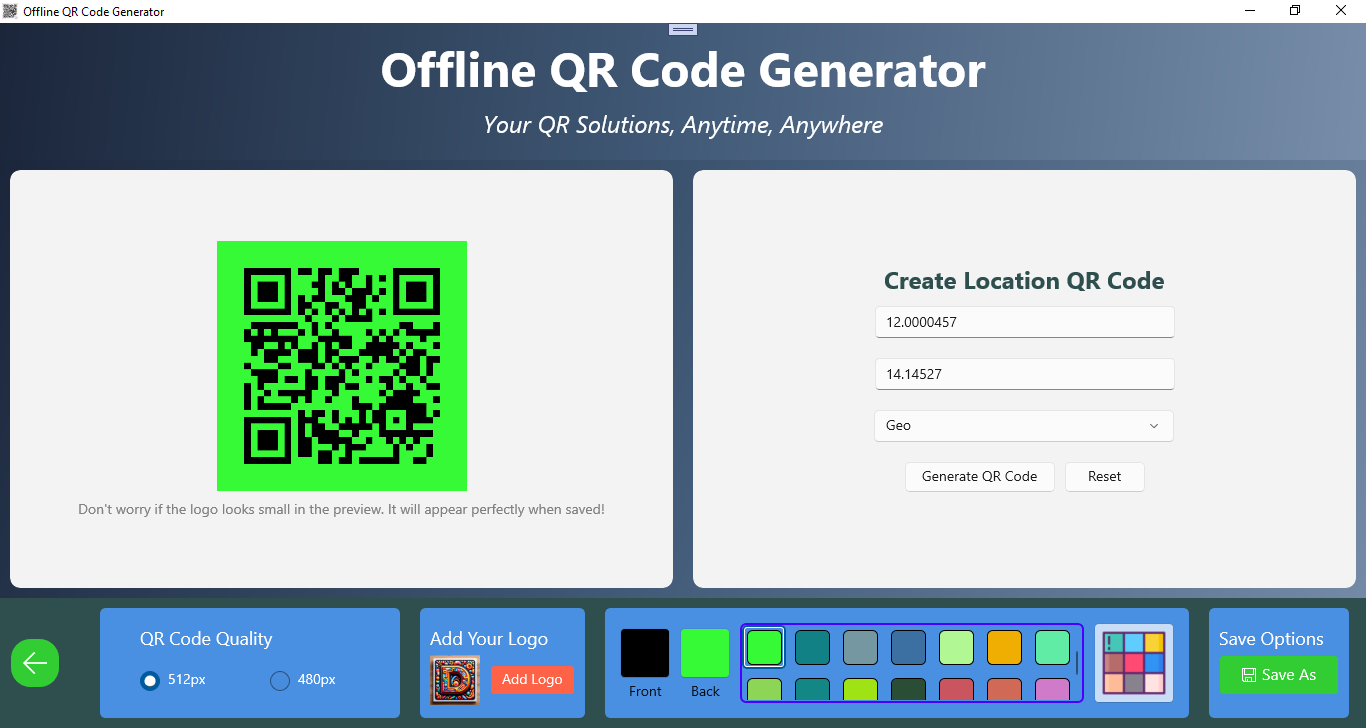Pick the steel blue palette swatch
The width and height of the screenshot is (1366, 728).
tap(909, 647)
